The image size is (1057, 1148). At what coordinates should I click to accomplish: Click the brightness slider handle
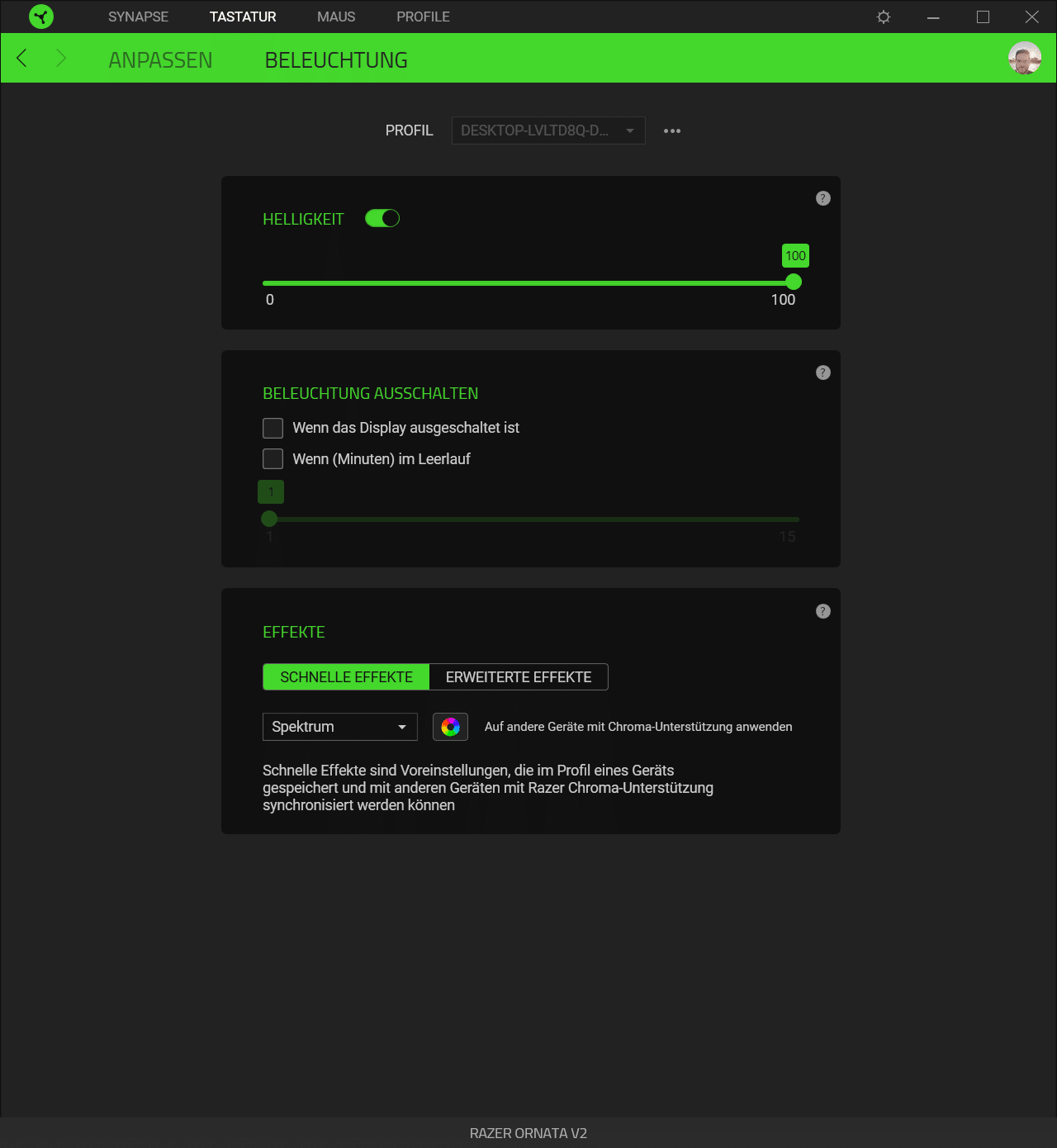[794, 282]
